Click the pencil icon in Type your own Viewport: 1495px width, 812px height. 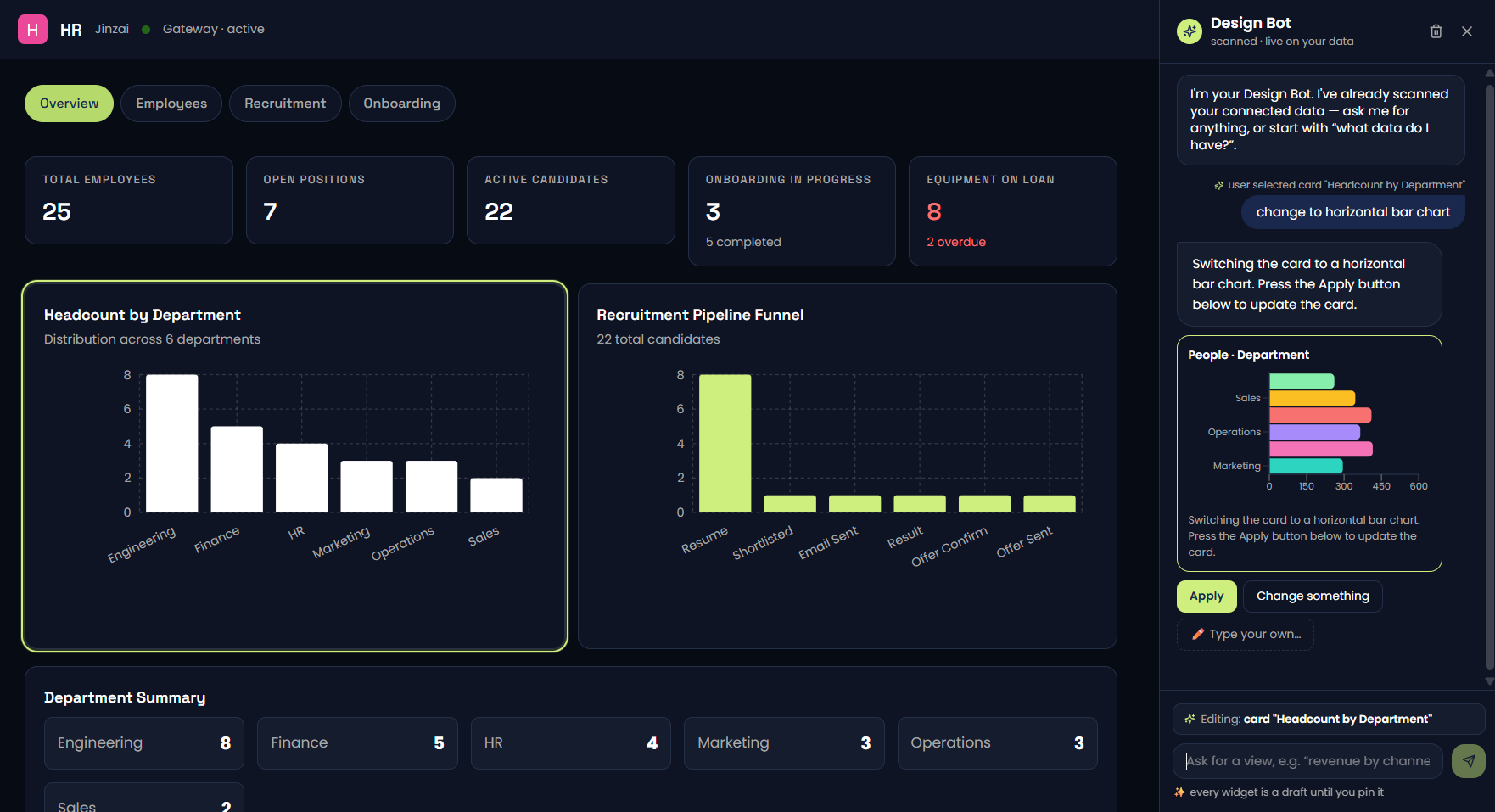(1197, 634)
